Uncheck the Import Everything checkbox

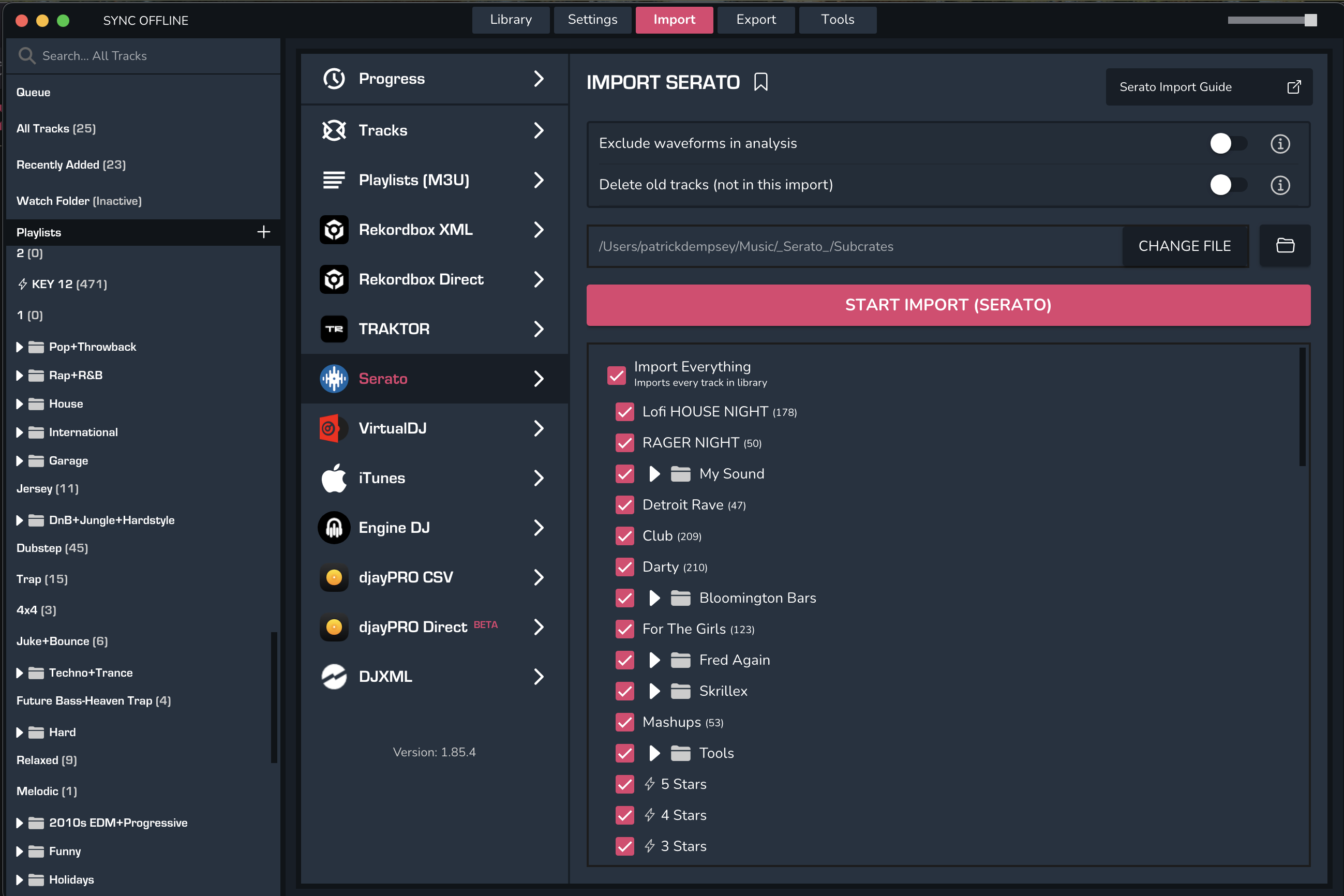click(617, 375)
